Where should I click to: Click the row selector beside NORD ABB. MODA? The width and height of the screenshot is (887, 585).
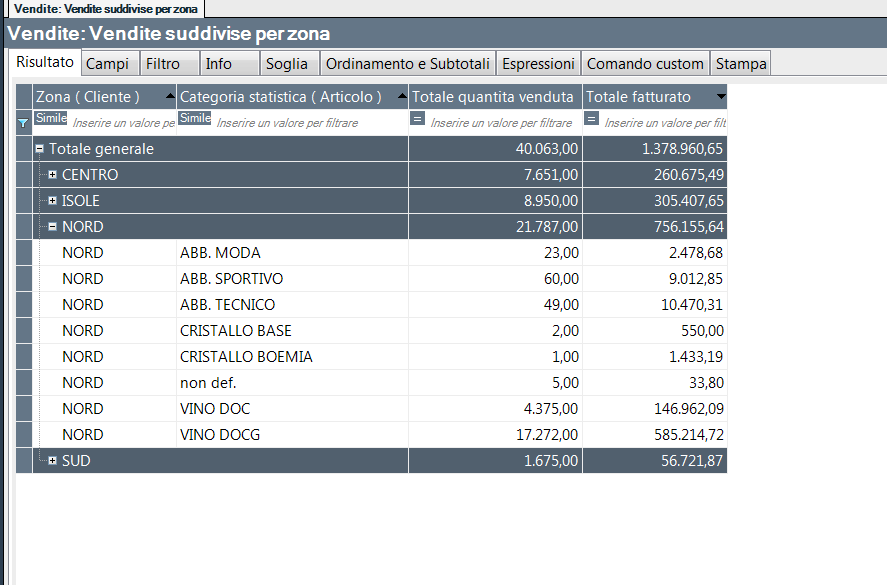(x=25, y=253)
